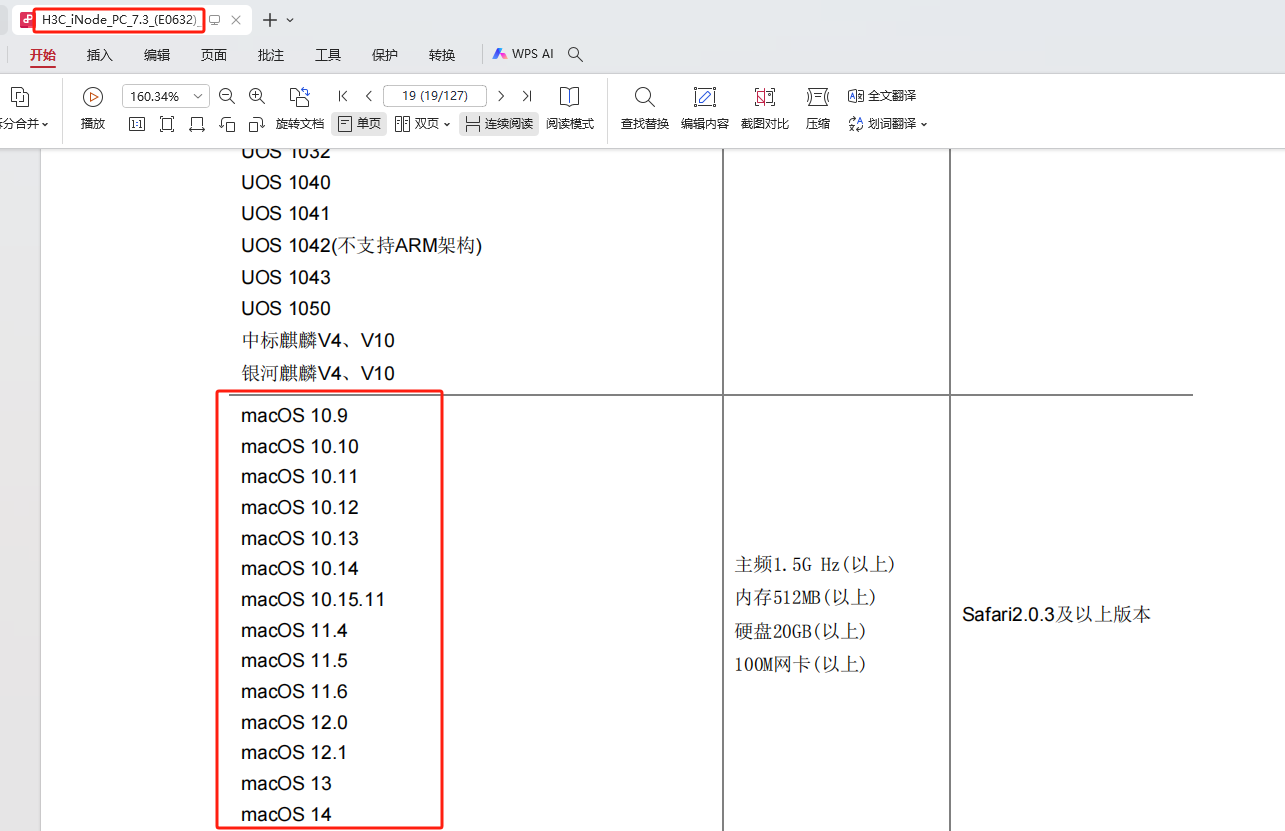This screenshot has width=1285, height=831.
Task: Rotate page clockwise with the right rotate icon
Action: [x=257, y=124]
